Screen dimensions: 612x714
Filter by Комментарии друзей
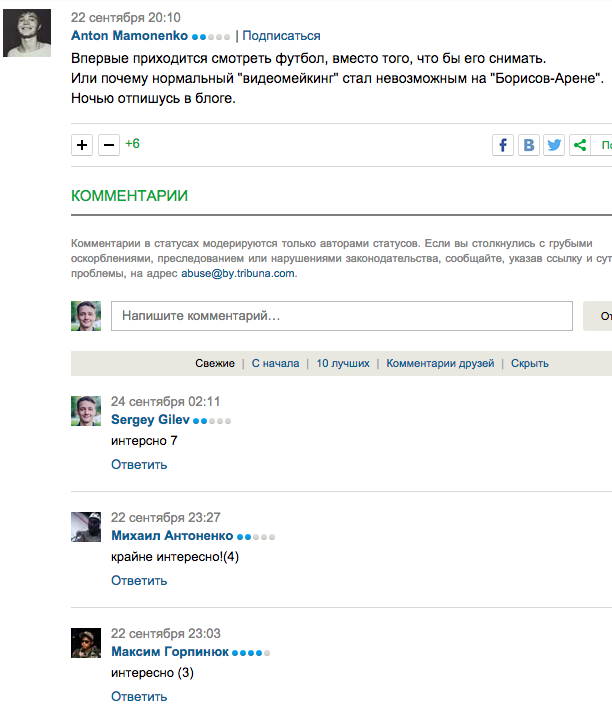[440, 363]
